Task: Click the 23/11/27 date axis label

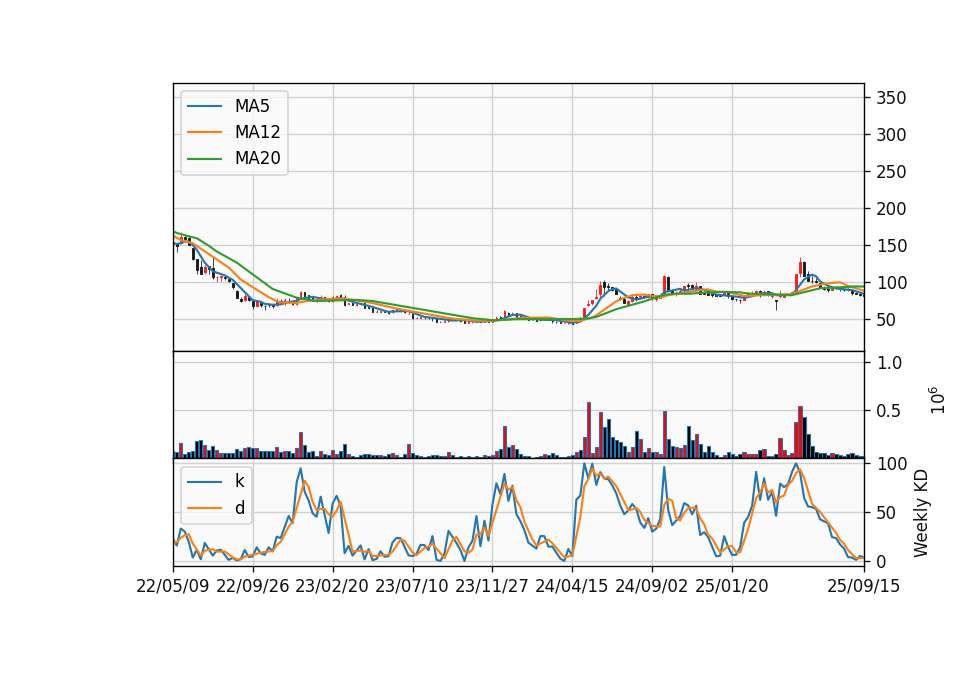Action: (x=492, y=586)
